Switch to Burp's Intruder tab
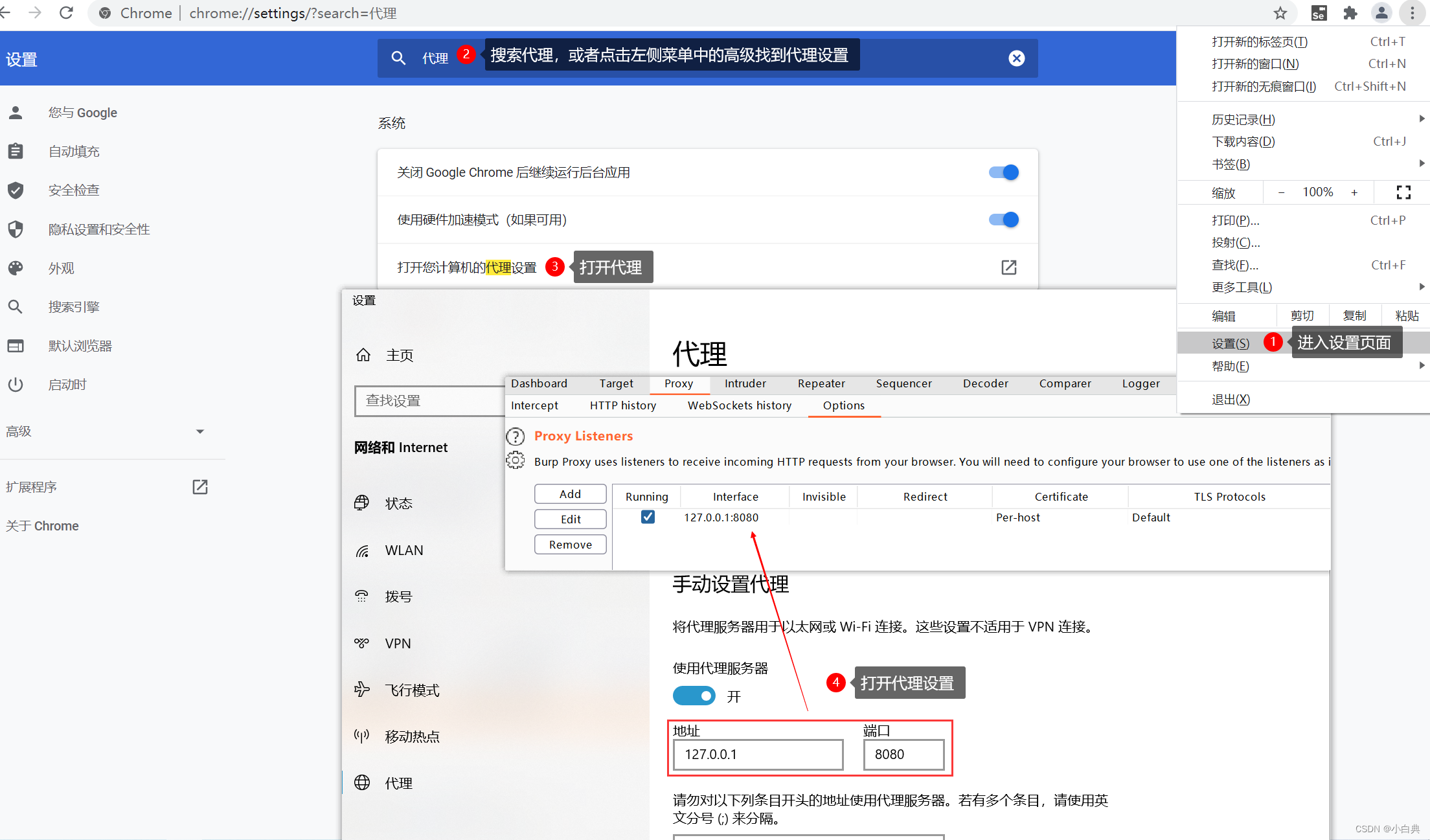The width and height of the screenshot is (1430, 840). tap(744, 383)
